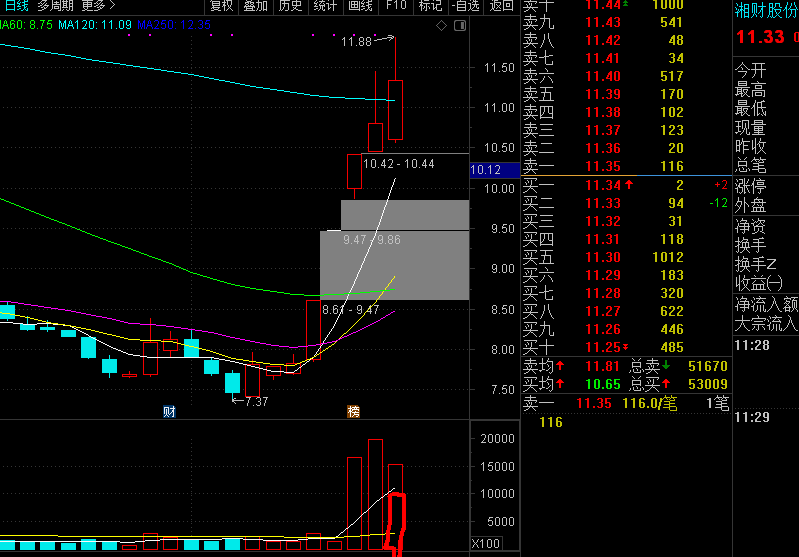The width and height of the screenshot is (799, 557).
Task: Open the 多周期 multi-period menu
Action: click(56, 6)
